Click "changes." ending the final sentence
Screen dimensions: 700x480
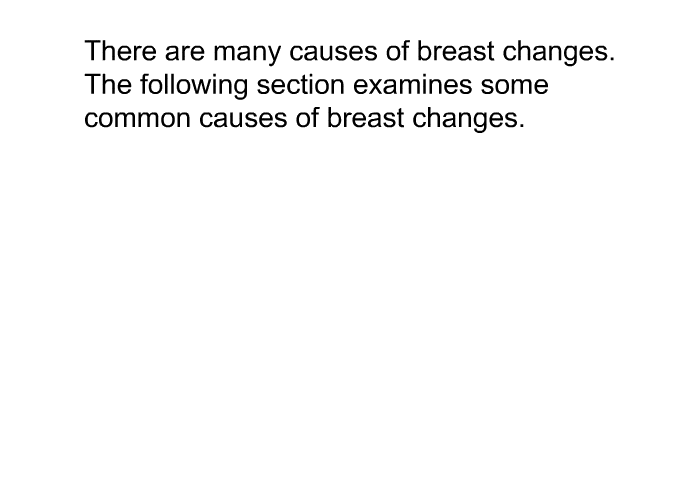pyautogui.click(x=468, y=120)
